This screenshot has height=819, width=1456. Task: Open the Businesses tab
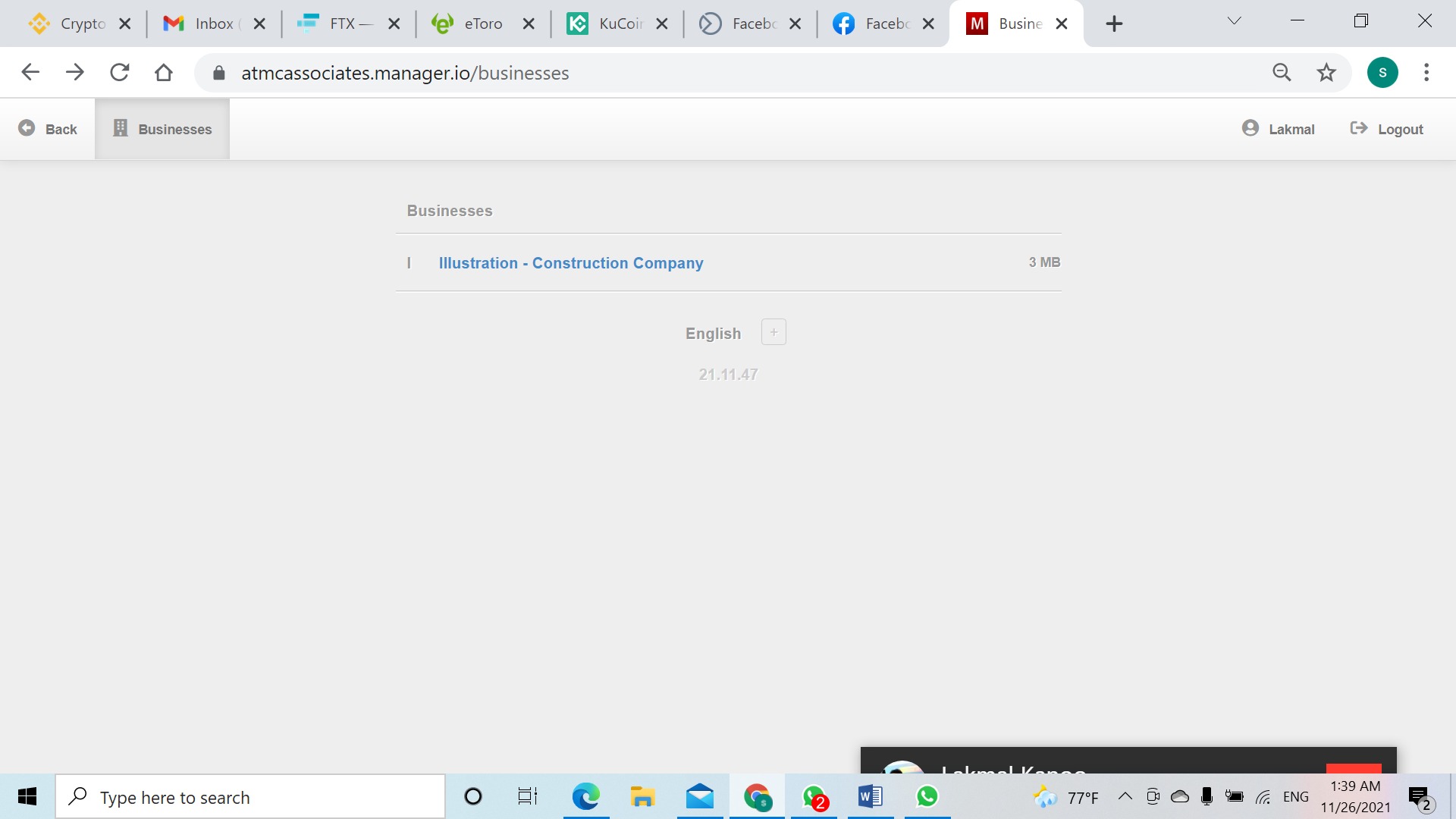coord(162,129)
